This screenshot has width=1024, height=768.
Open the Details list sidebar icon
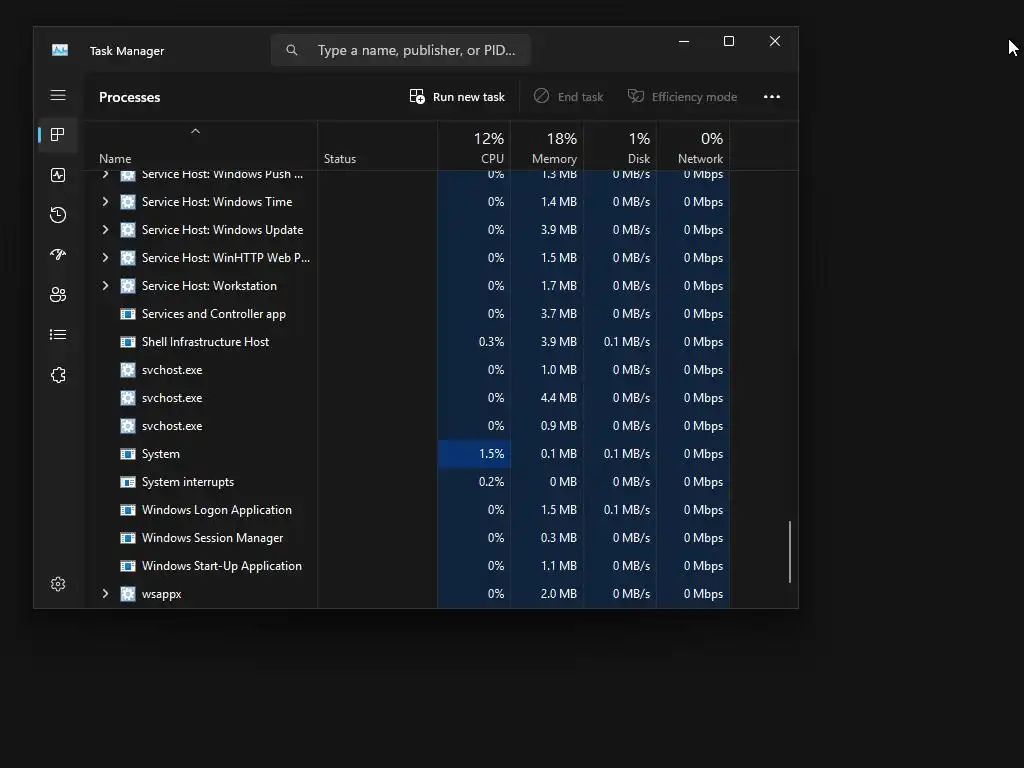[x=58, y=334]
